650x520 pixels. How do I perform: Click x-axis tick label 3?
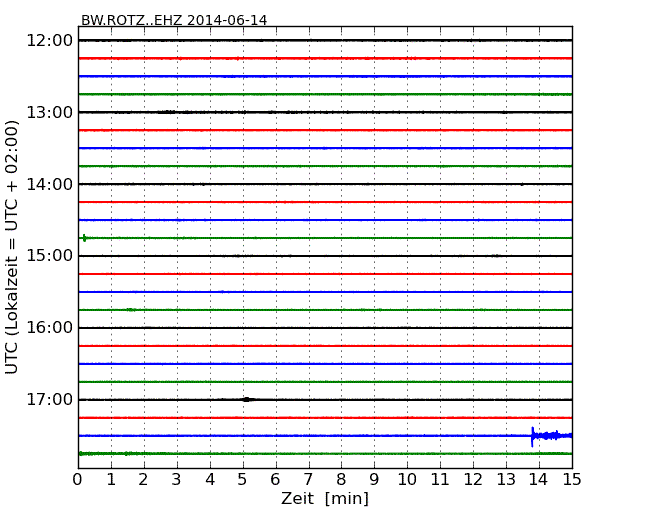(x=177, y=480)
